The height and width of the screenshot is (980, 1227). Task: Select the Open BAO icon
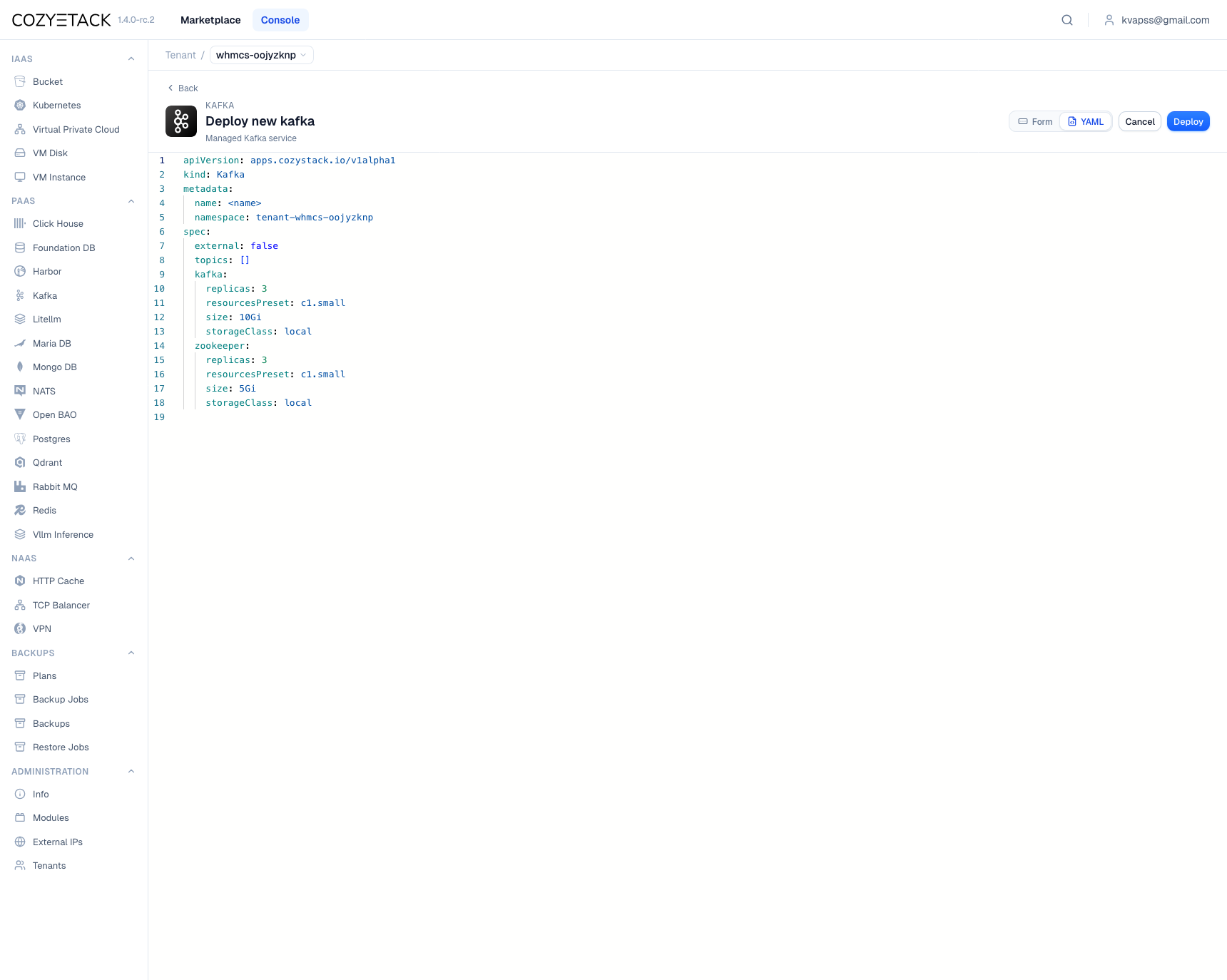[x=20, y=414]
